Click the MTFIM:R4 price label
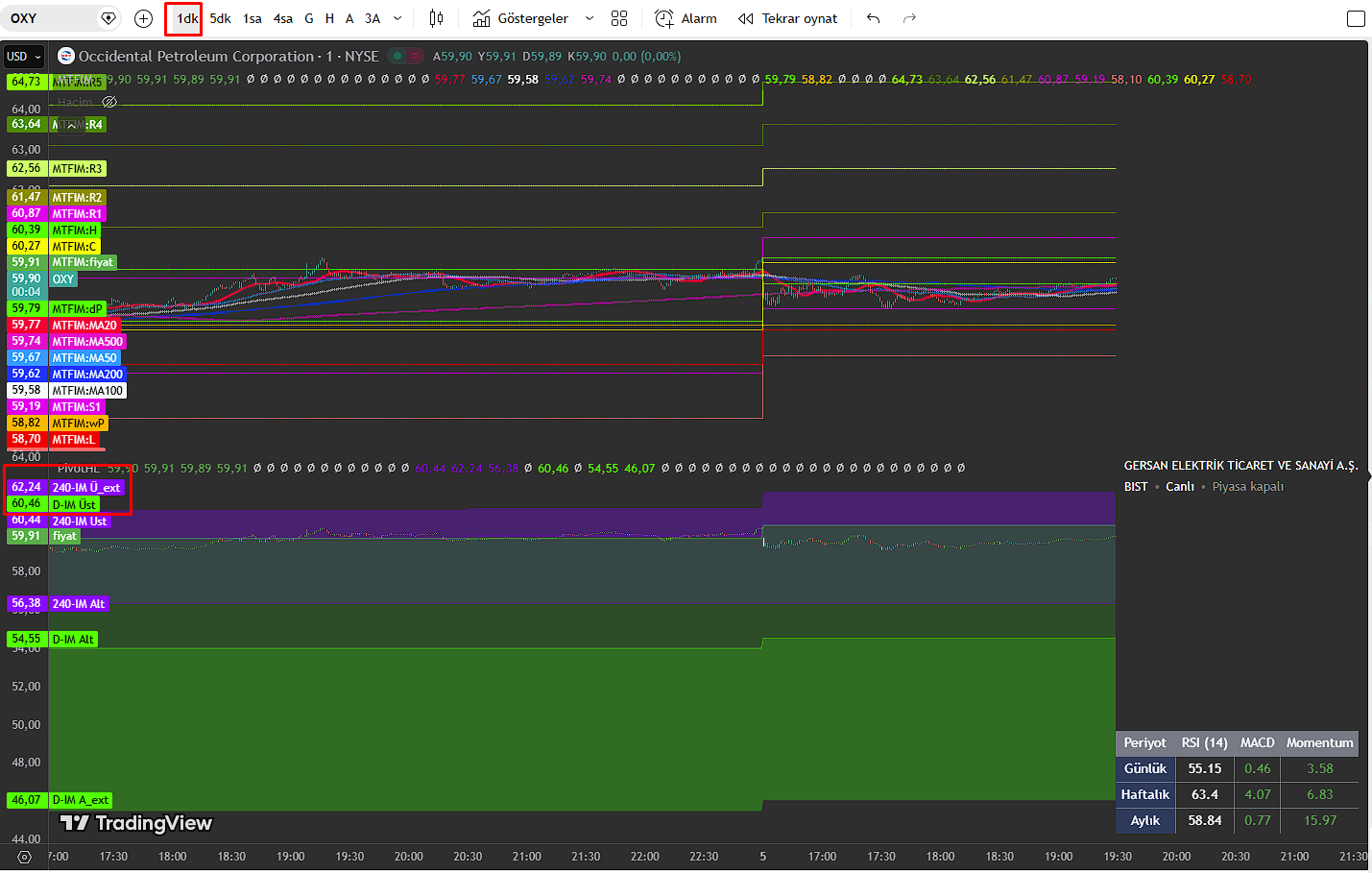Image resolution: width=1372 pixels, height=873 pixels. pyautogui.click(x=78, y=125)
